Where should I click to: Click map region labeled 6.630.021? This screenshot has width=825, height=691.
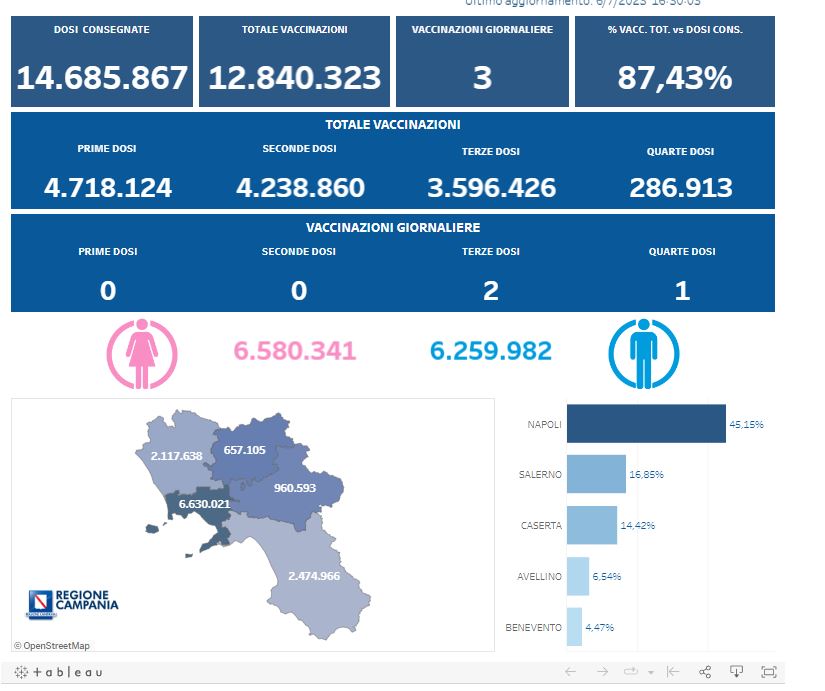203,504
